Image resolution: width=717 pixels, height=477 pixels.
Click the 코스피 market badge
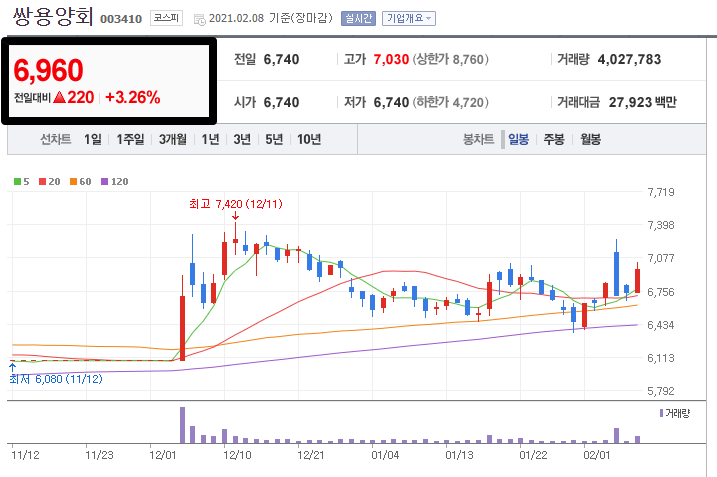pyautogui.click(x=166, y=18)
